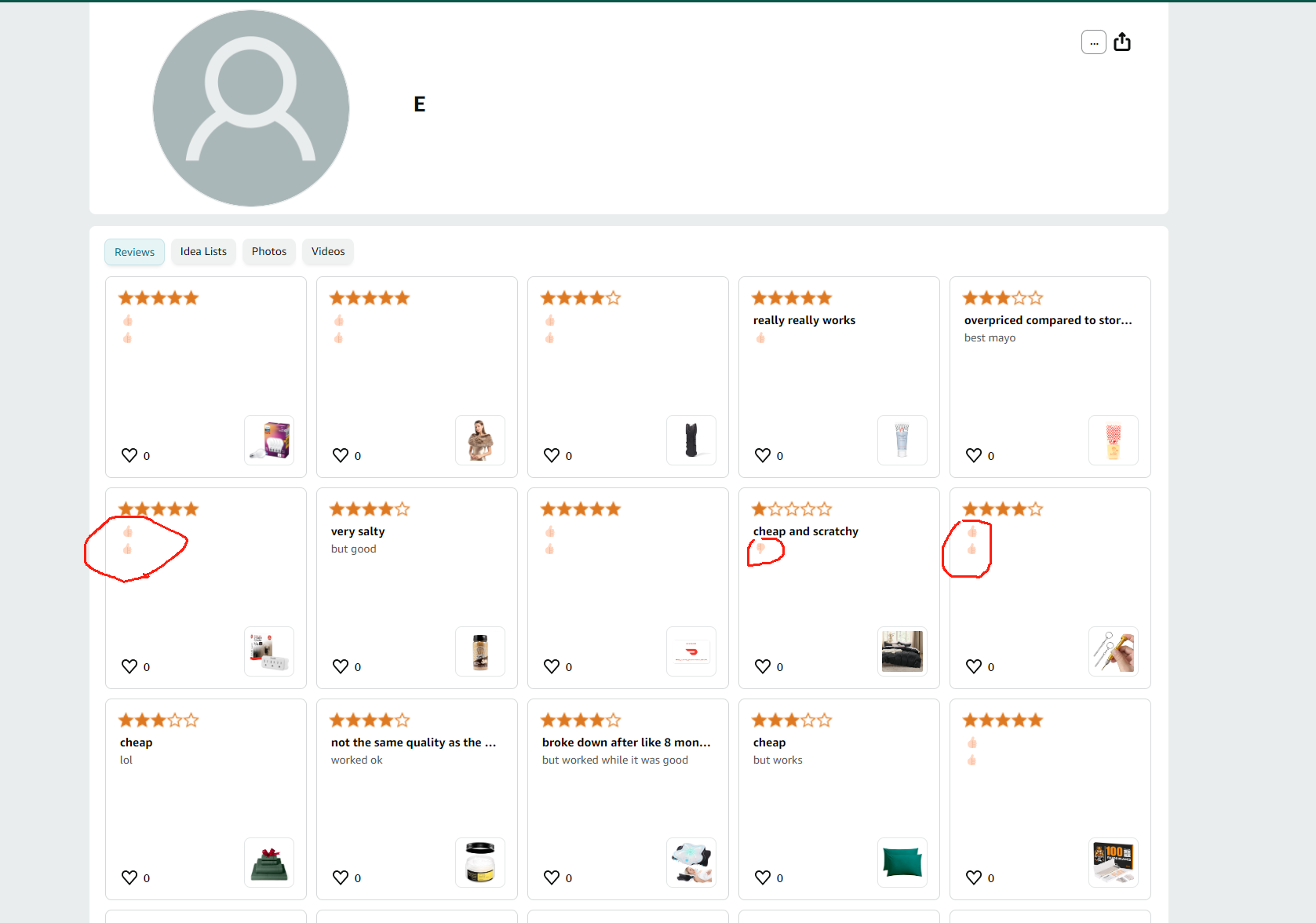1316x923 pixels.
Task: Open the white tube product thumbnail
Action: (902, 440)
